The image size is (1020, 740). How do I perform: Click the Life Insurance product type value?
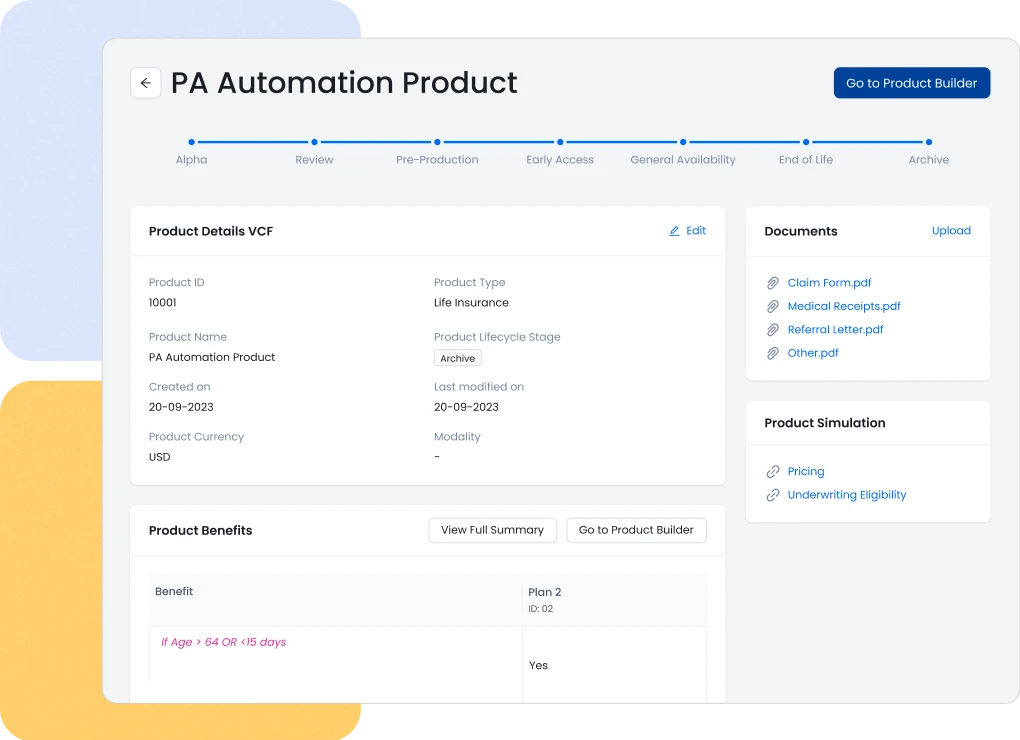[471, 302]
